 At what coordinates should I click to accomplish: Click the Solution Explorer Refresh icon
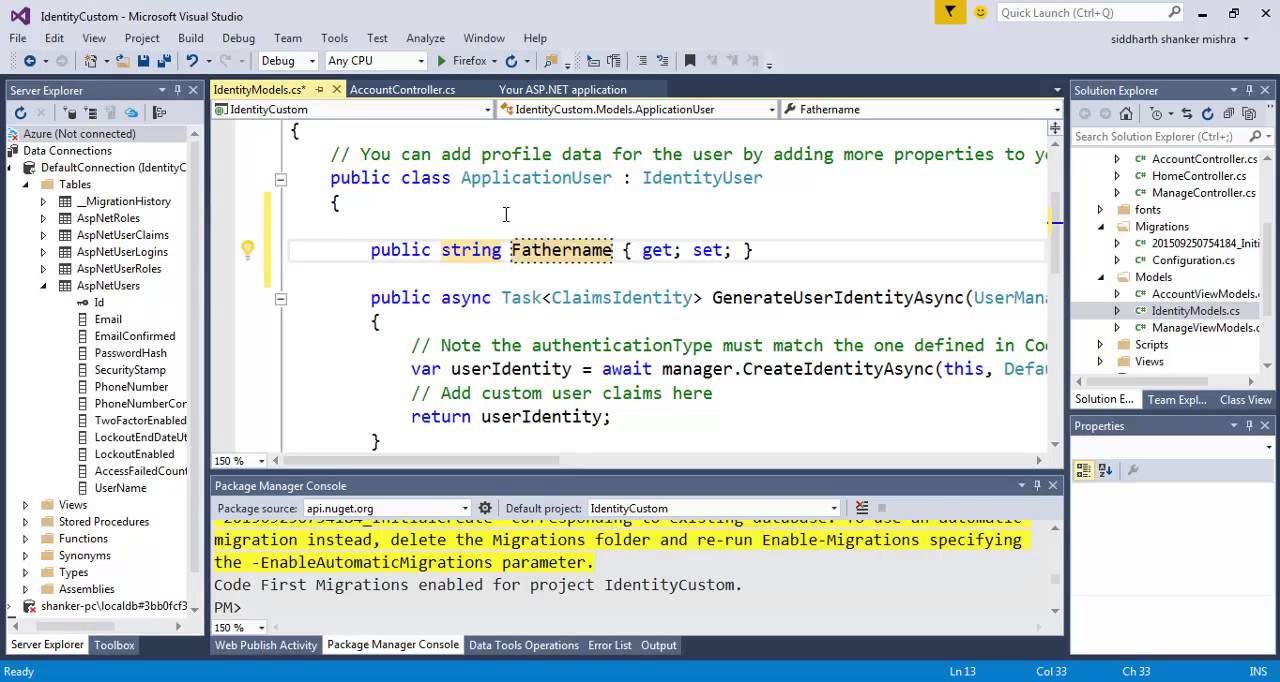(x=1207, y=113)
